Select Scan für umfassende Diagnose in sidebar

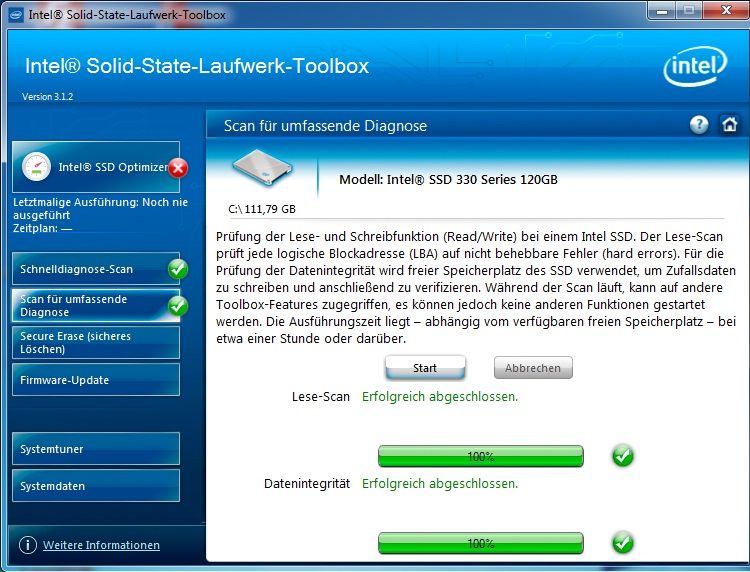click(96, 306)
